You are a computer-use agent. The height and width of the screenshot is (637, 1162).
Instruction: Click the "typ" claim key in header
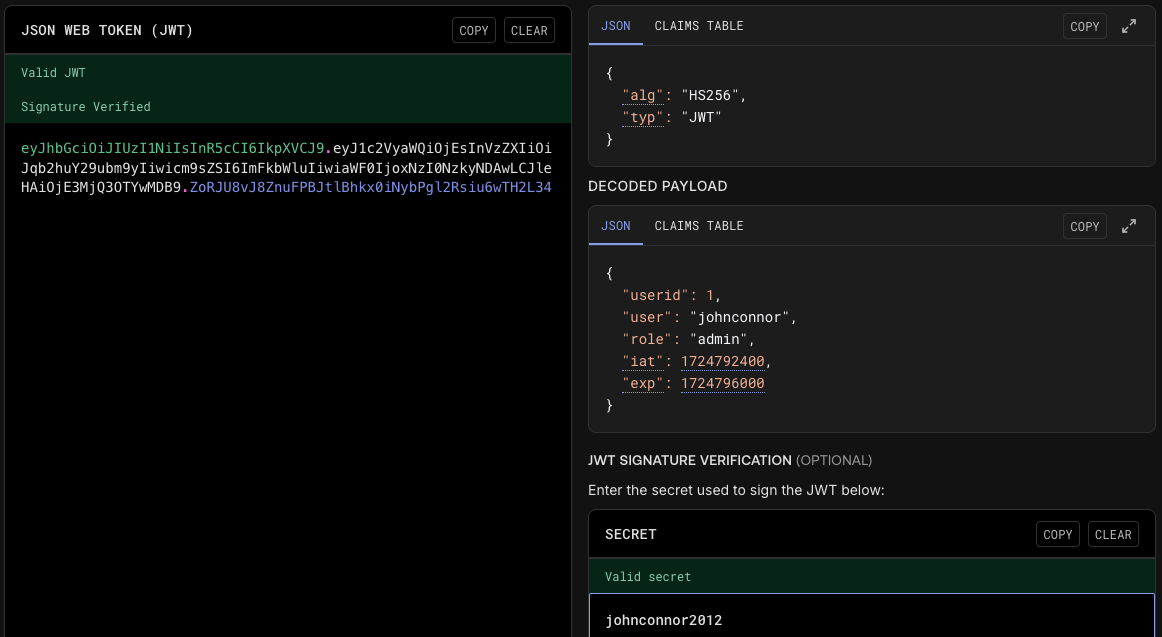click(643, 118)
